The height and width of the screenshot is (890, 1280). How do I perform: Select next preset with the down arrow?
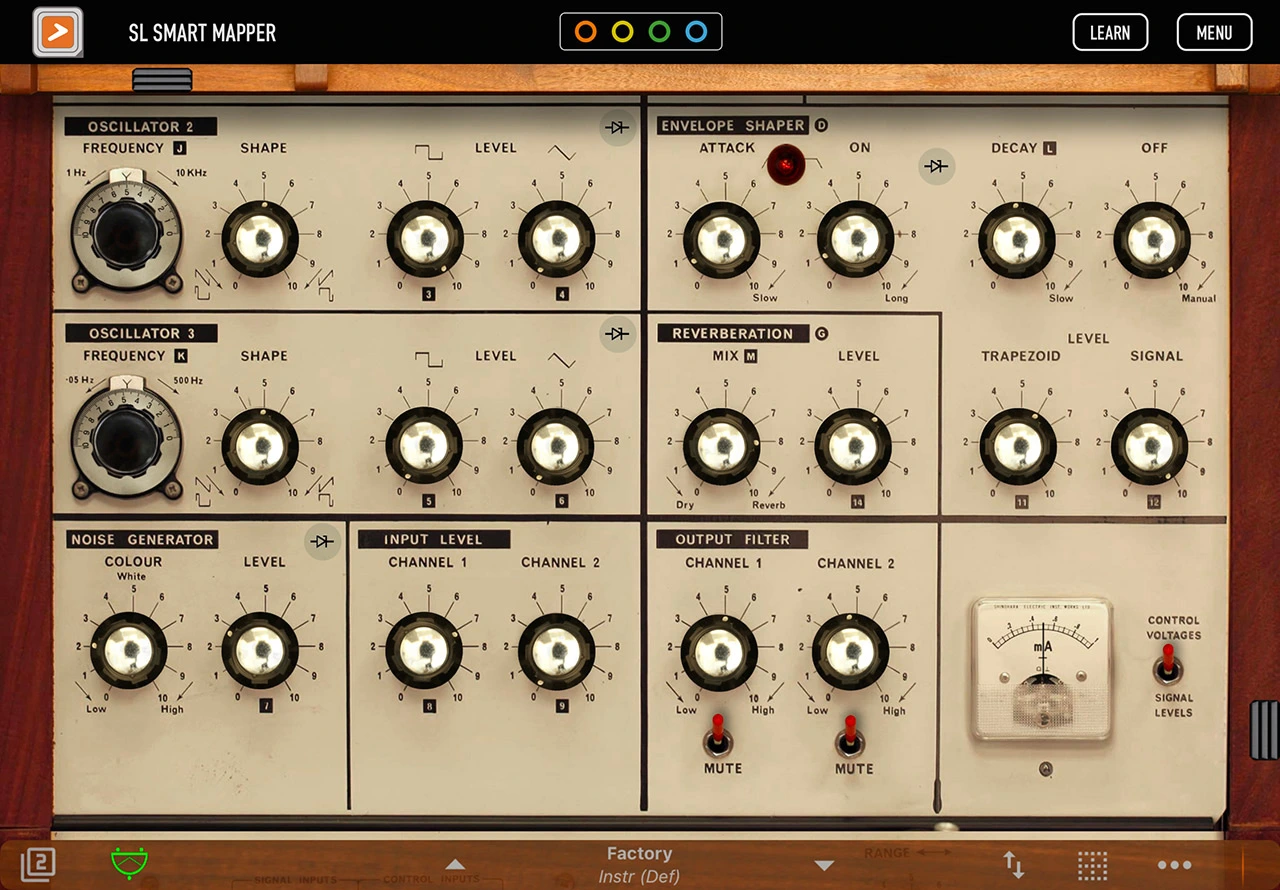coord(824,865)
